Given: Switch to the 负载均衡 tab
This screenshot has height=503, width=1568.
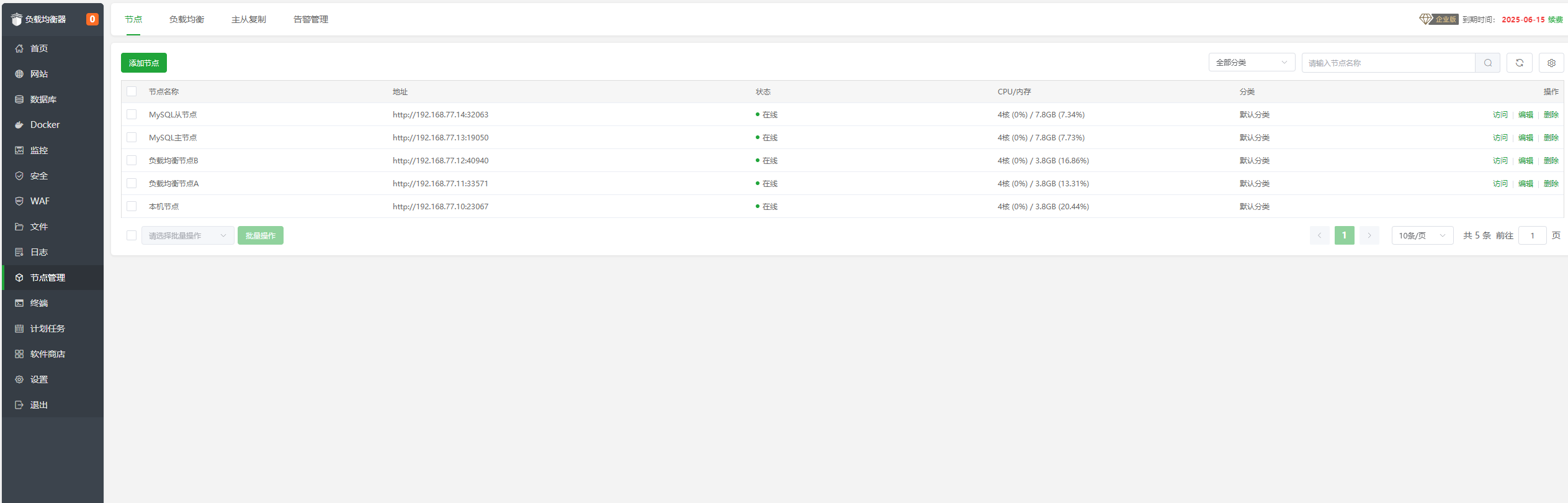Looking at the screenshot, I should point(187,19).
